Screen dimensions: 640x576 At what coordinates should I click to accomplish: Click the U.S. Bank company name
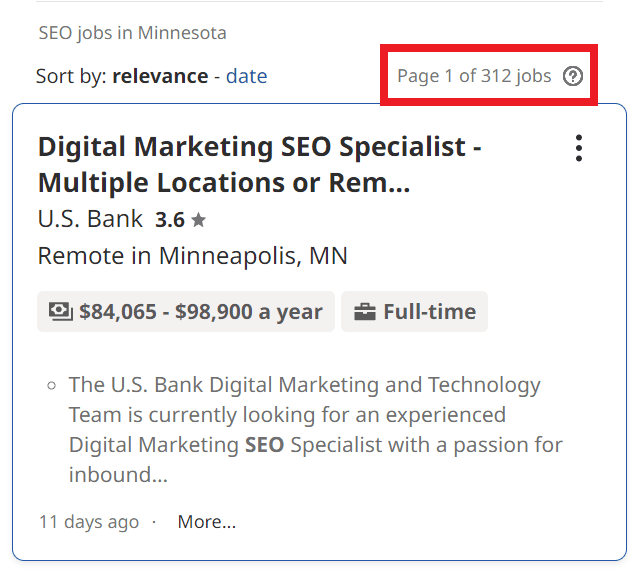coord(90,219)
